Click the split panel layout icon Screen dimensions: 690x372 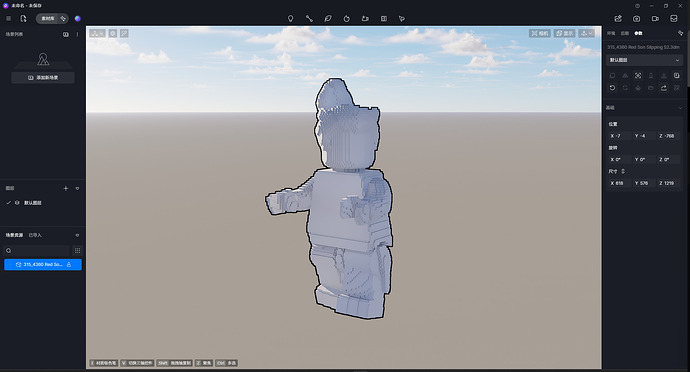[x=384, y=18]
